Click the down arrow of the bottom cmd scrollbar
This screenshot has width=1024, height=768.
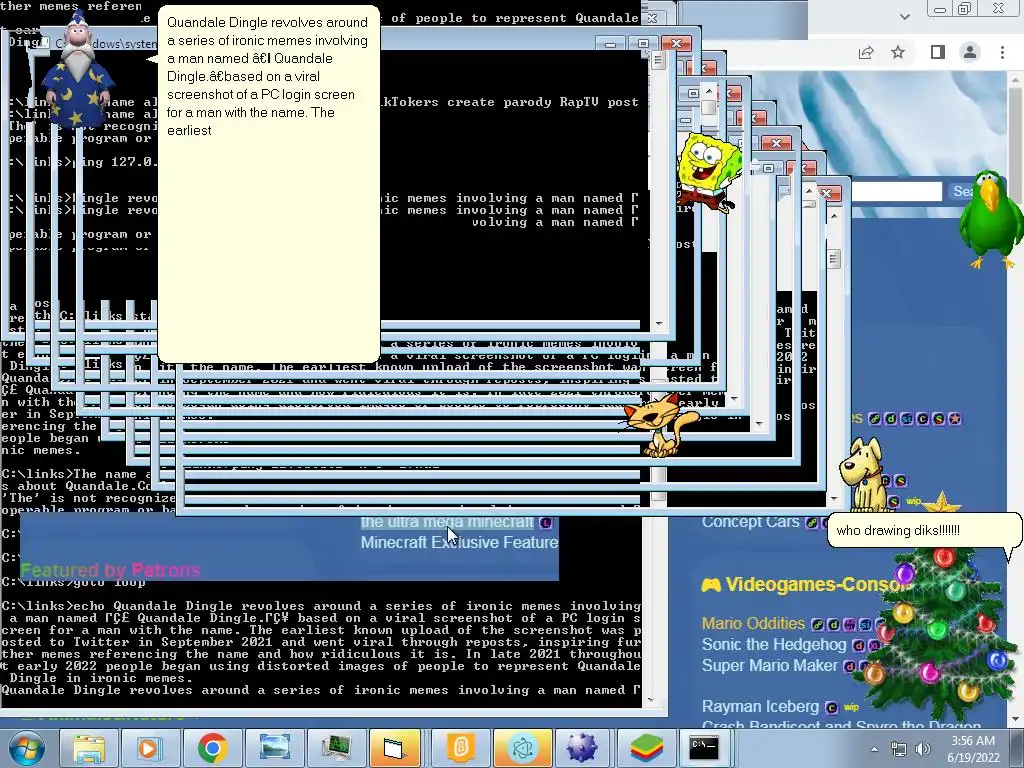[650, 700]
